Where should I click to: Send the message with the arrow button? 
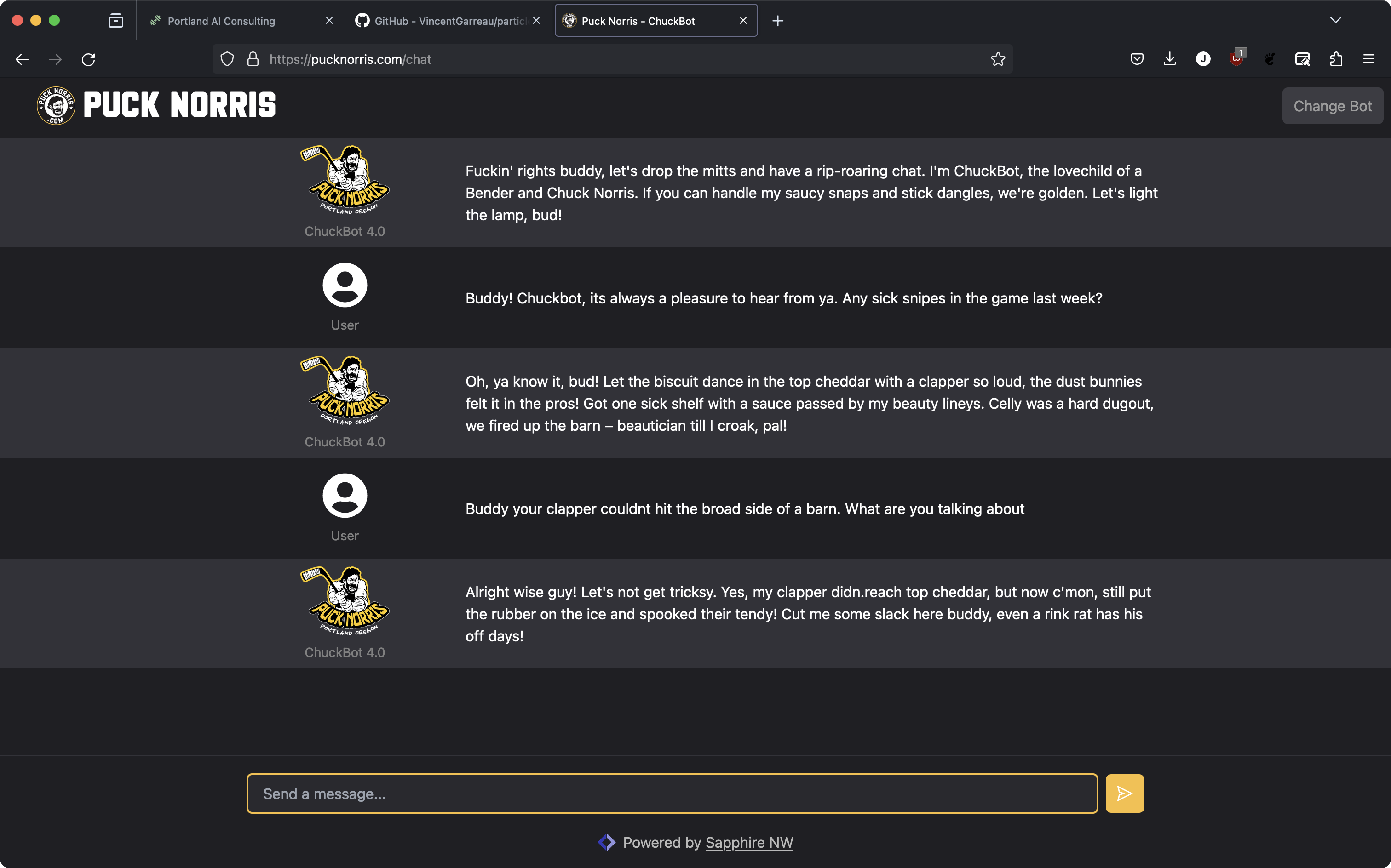click(x=1124, y=794)
